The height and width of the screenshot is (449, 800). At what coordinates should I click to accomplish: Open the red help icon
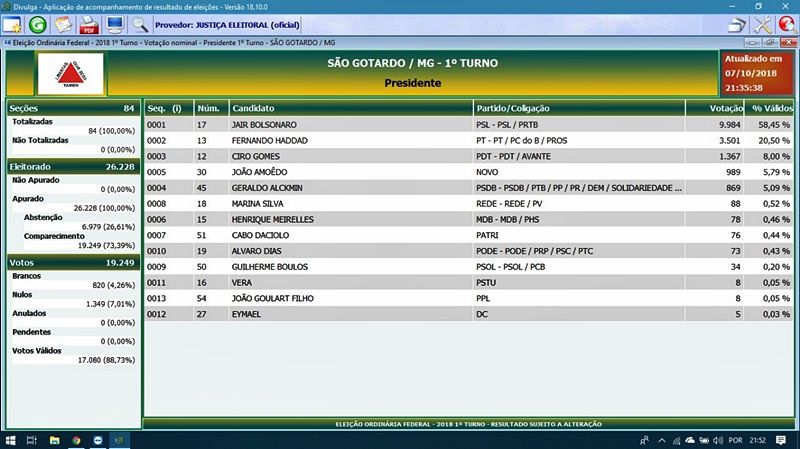point(787,25)
